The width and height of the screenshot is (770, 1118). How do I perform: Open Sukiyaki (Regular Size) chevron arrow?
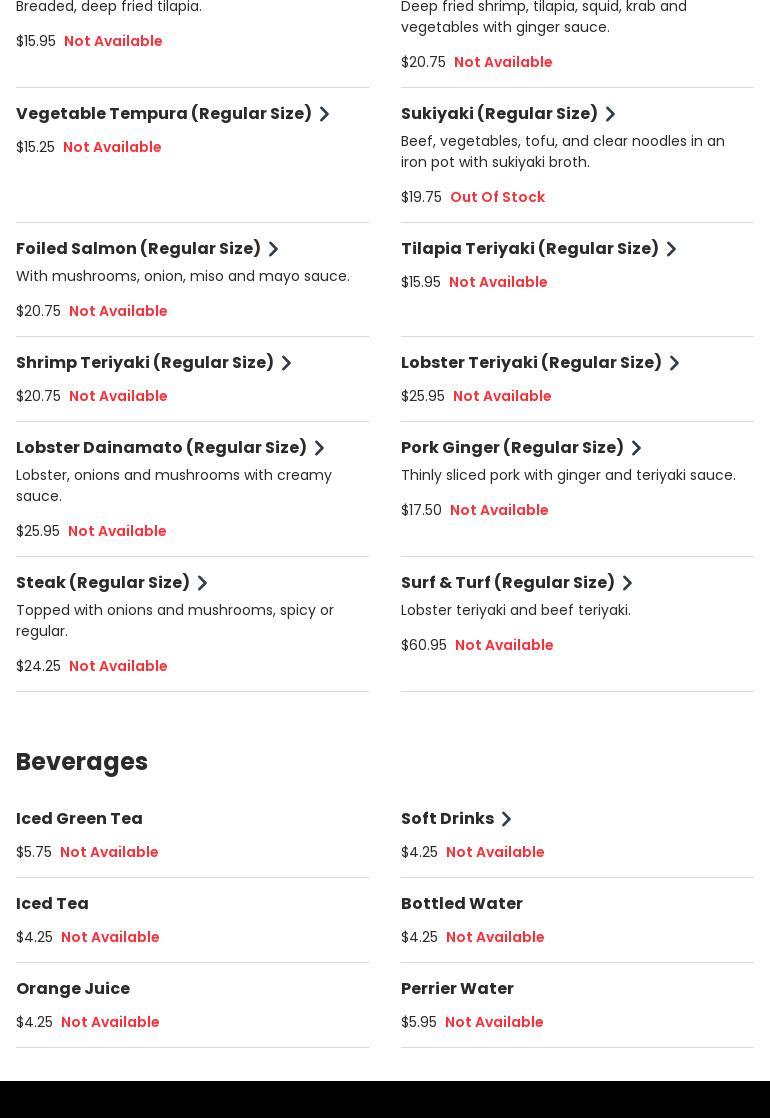[610, 114]
